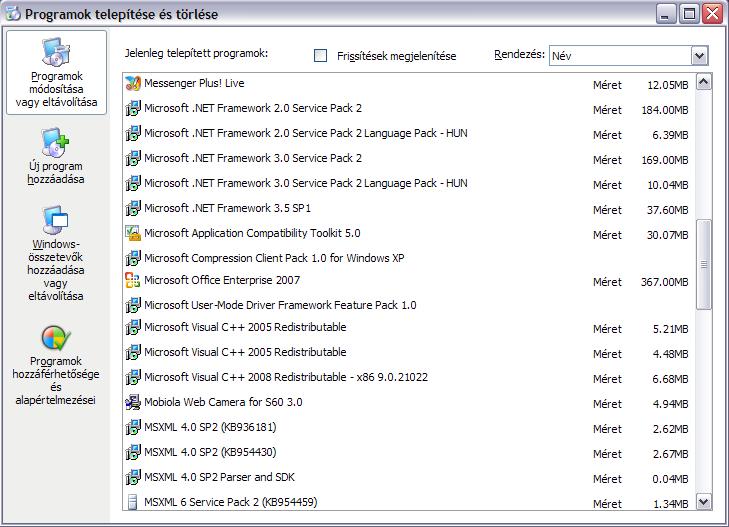
Task: Click the MSXML 4.0 SP2 (KB936181) icon
Action: point(133,428)
